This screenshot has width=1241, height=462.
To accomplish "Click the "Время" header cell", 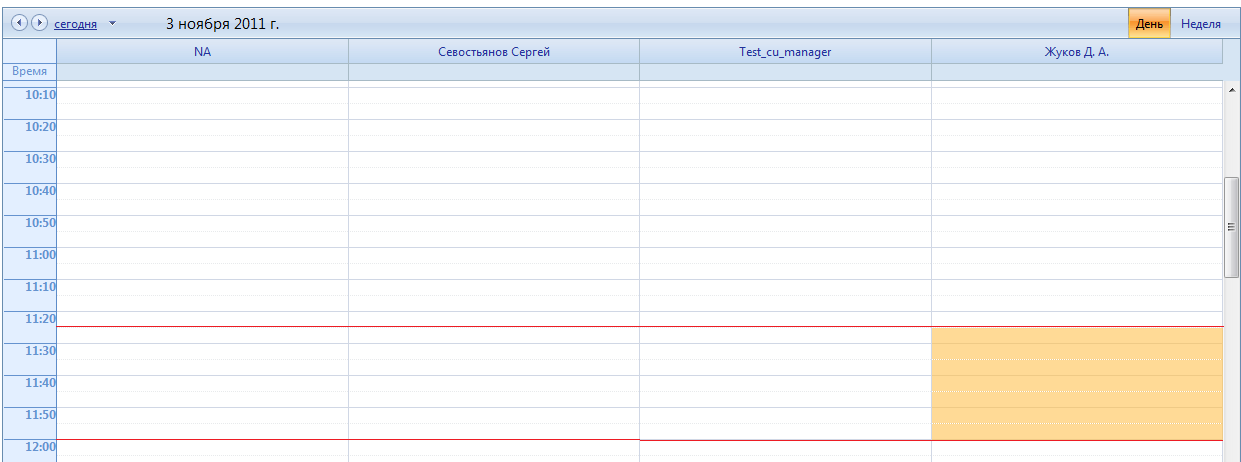I will 30,72.
